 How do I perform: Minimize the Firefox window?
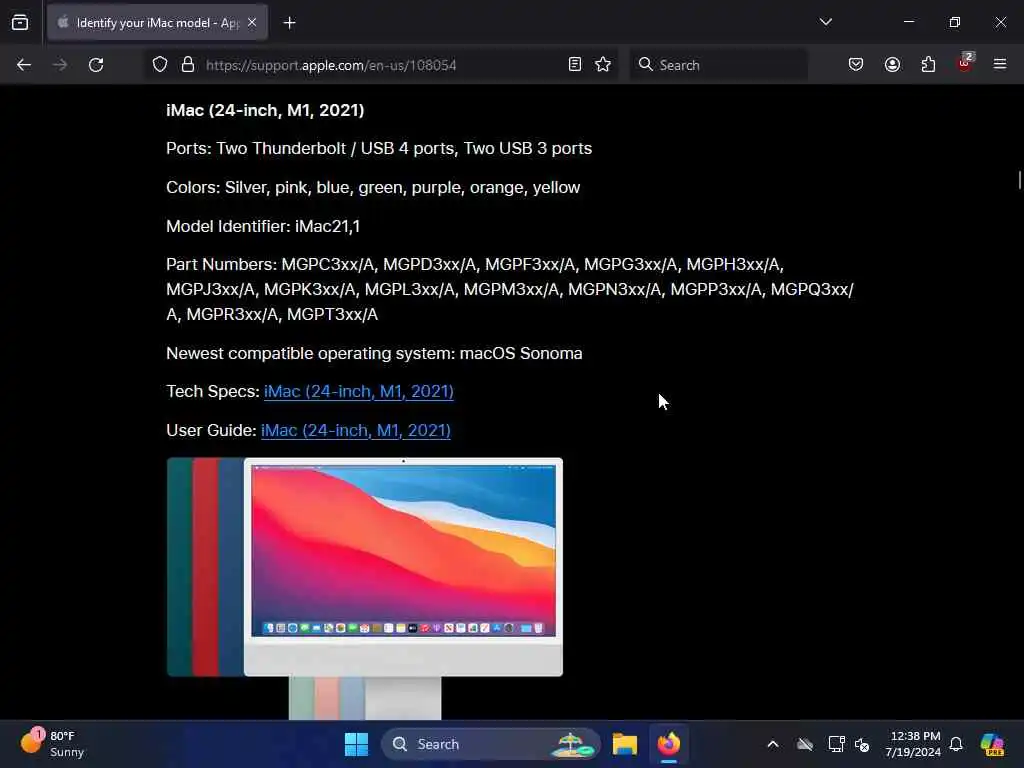click(909, 22)
